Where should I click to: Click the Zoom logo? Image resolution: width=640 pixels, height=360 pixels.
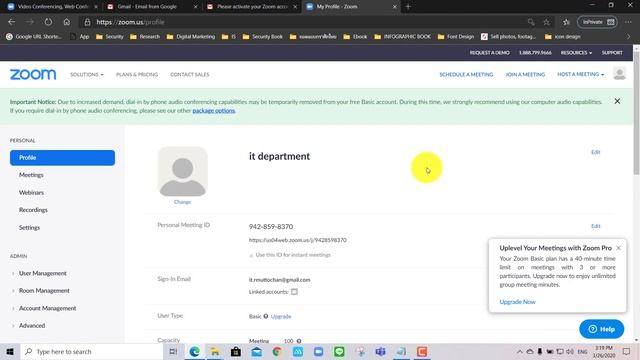click(x=33, y=74)
